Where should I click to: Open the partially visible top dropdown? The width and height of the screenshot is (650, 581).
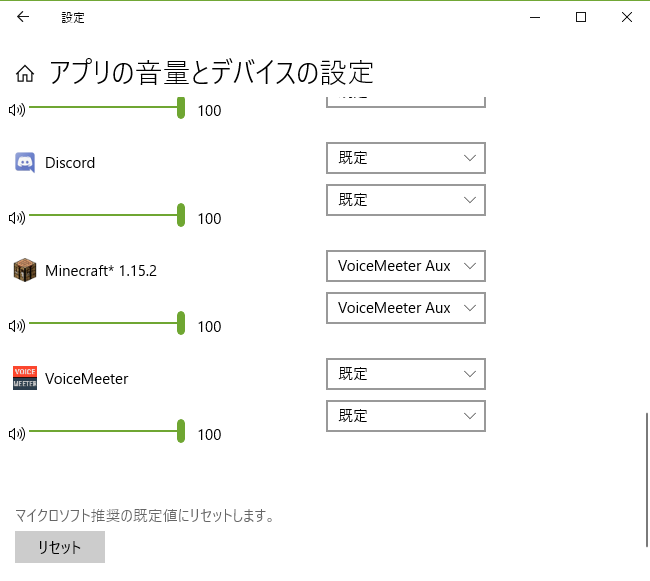[406, 102]
